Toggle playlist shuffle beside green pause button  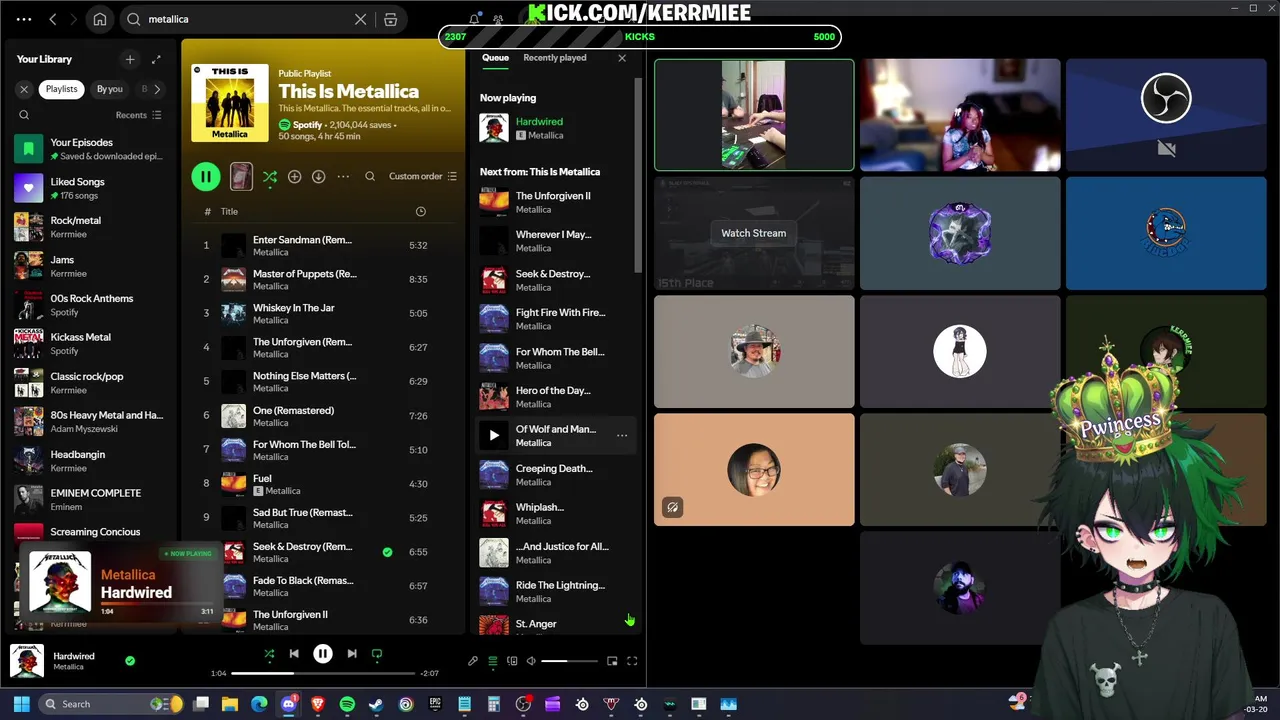[270, 177]
